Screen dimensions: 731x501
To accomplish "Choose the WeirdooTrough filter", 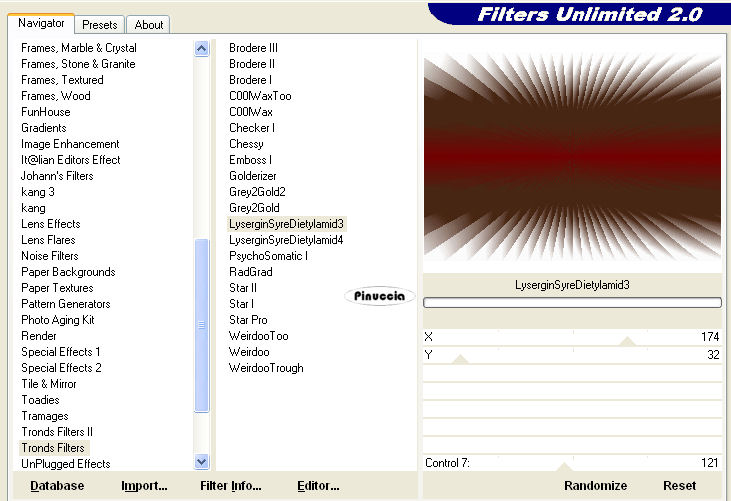I will click(266, 368).
